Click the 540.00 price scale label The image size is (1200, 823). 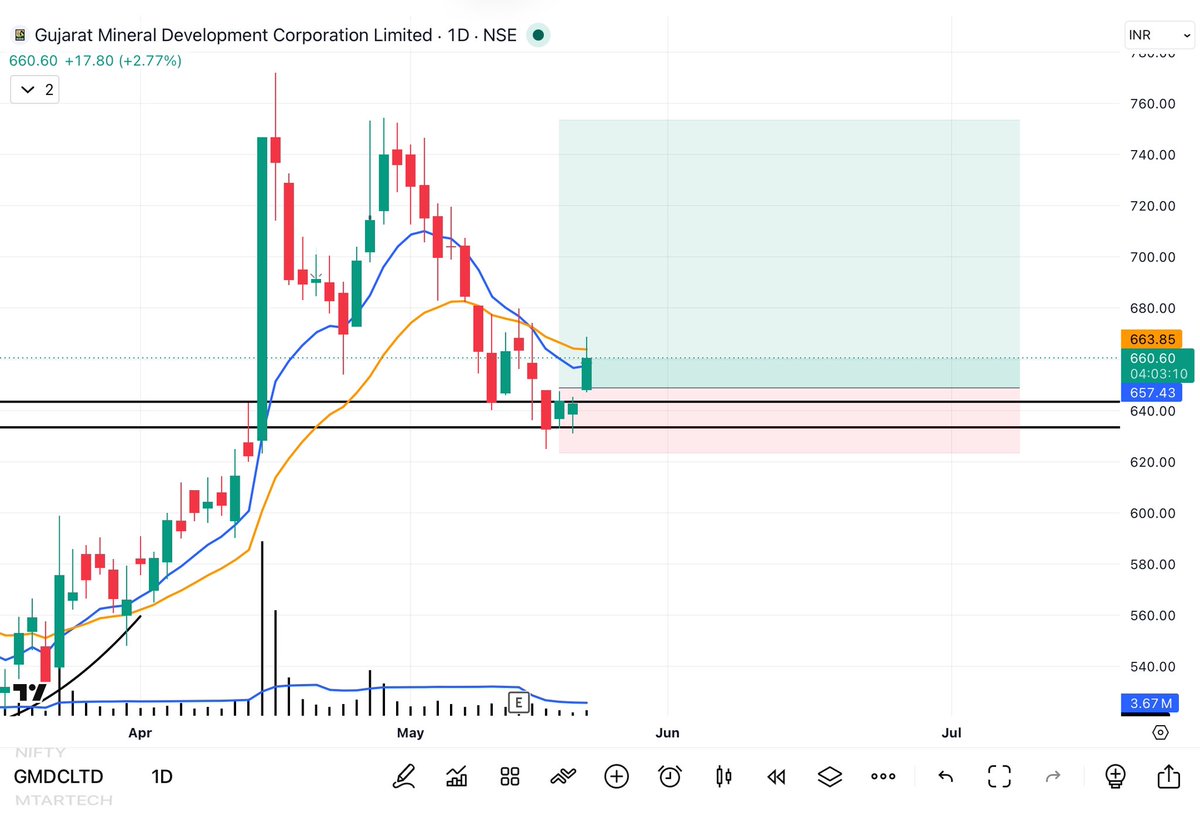pos(1153,666)
